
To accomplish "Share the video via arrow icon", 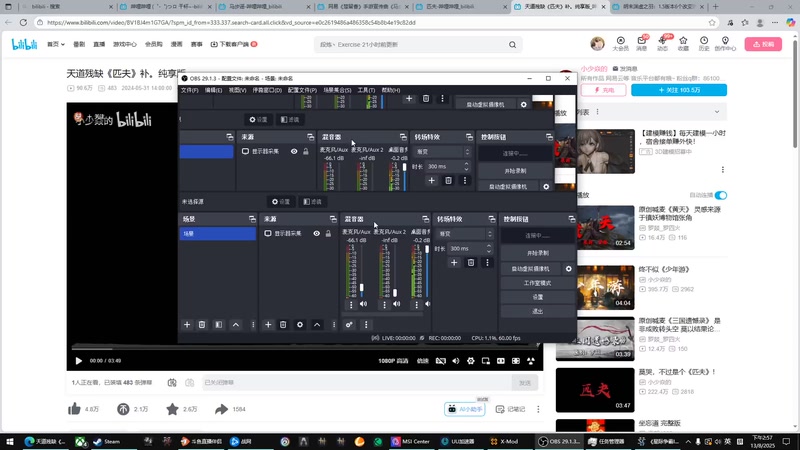I will (221, 409).
